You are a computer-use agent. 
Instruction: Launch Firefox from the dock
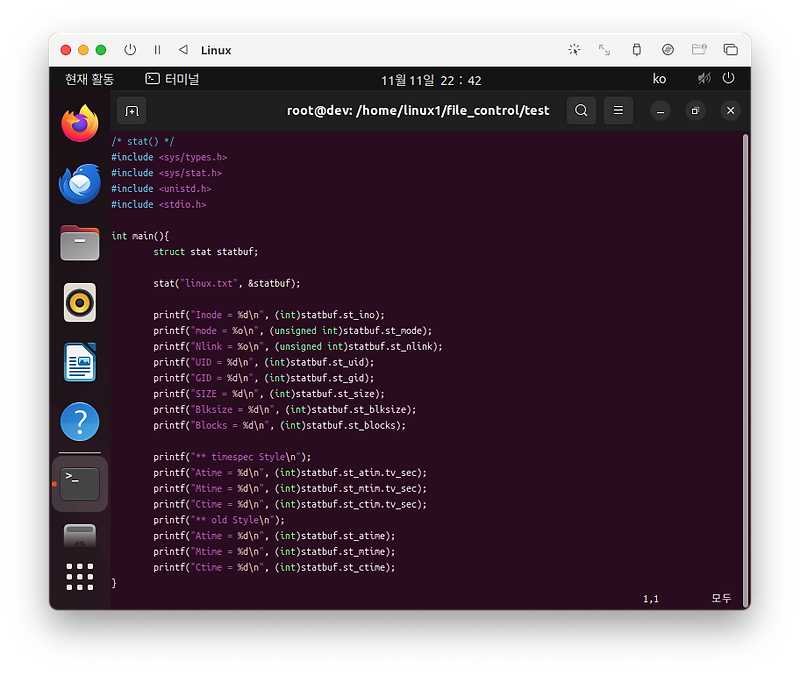(79, 124)
